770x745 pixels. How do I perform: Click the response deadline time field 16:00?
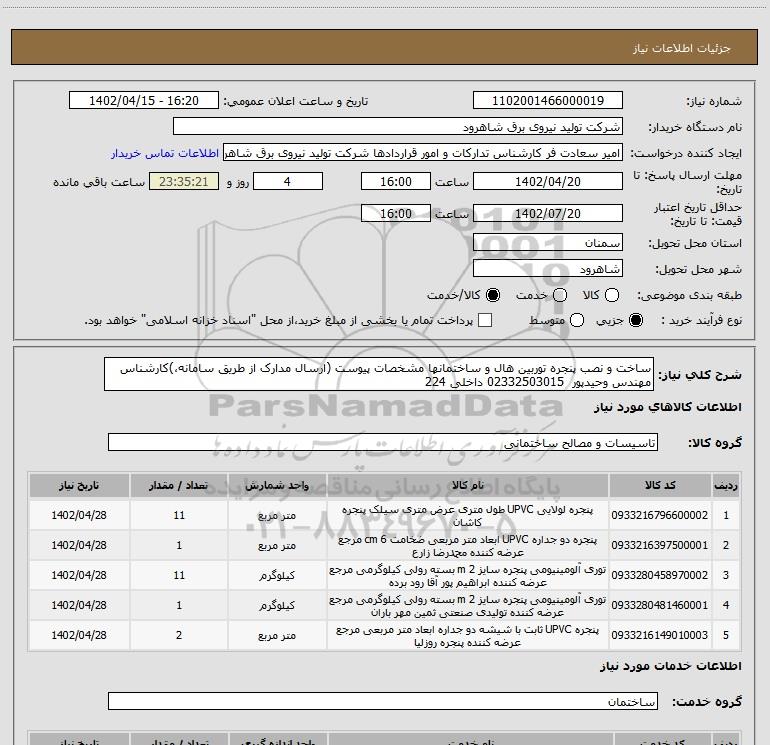pos(396,181)
